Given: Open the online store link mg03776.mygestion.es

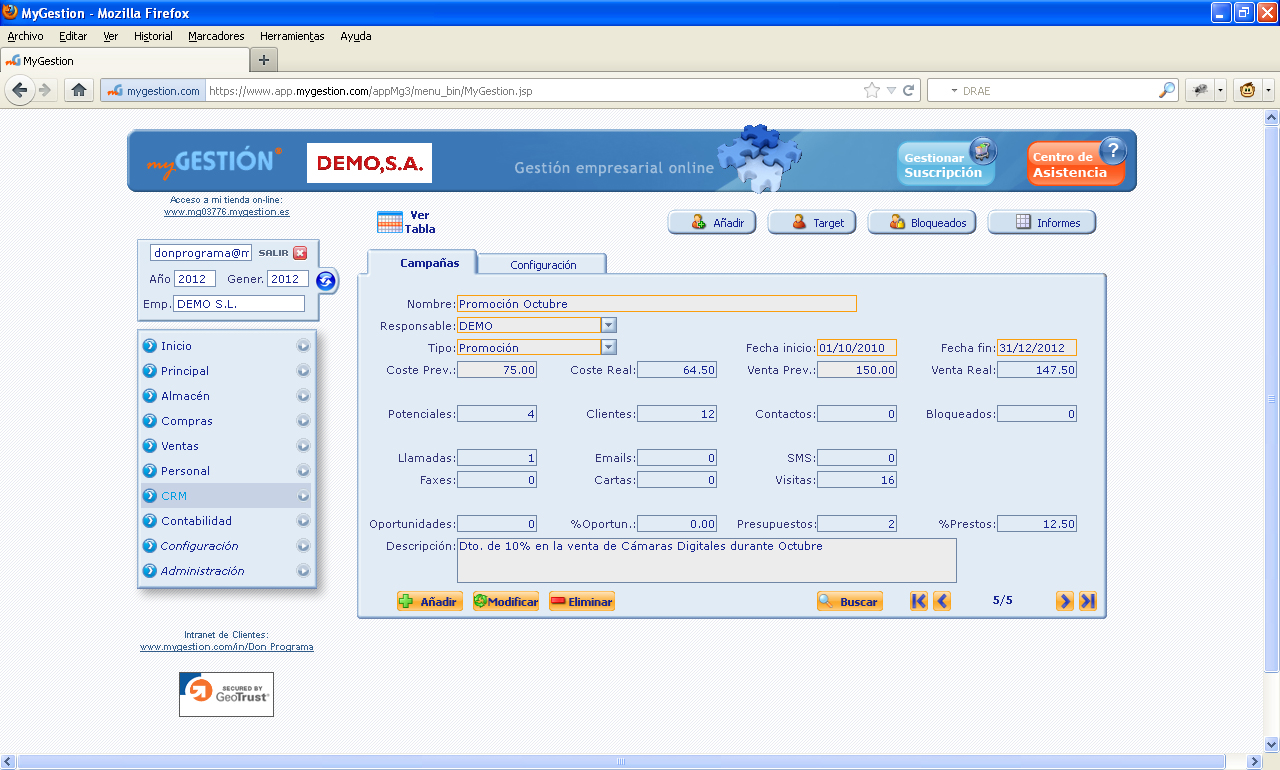Looking at the screenshot, I should pyautogui.click(x=227, y=212).
